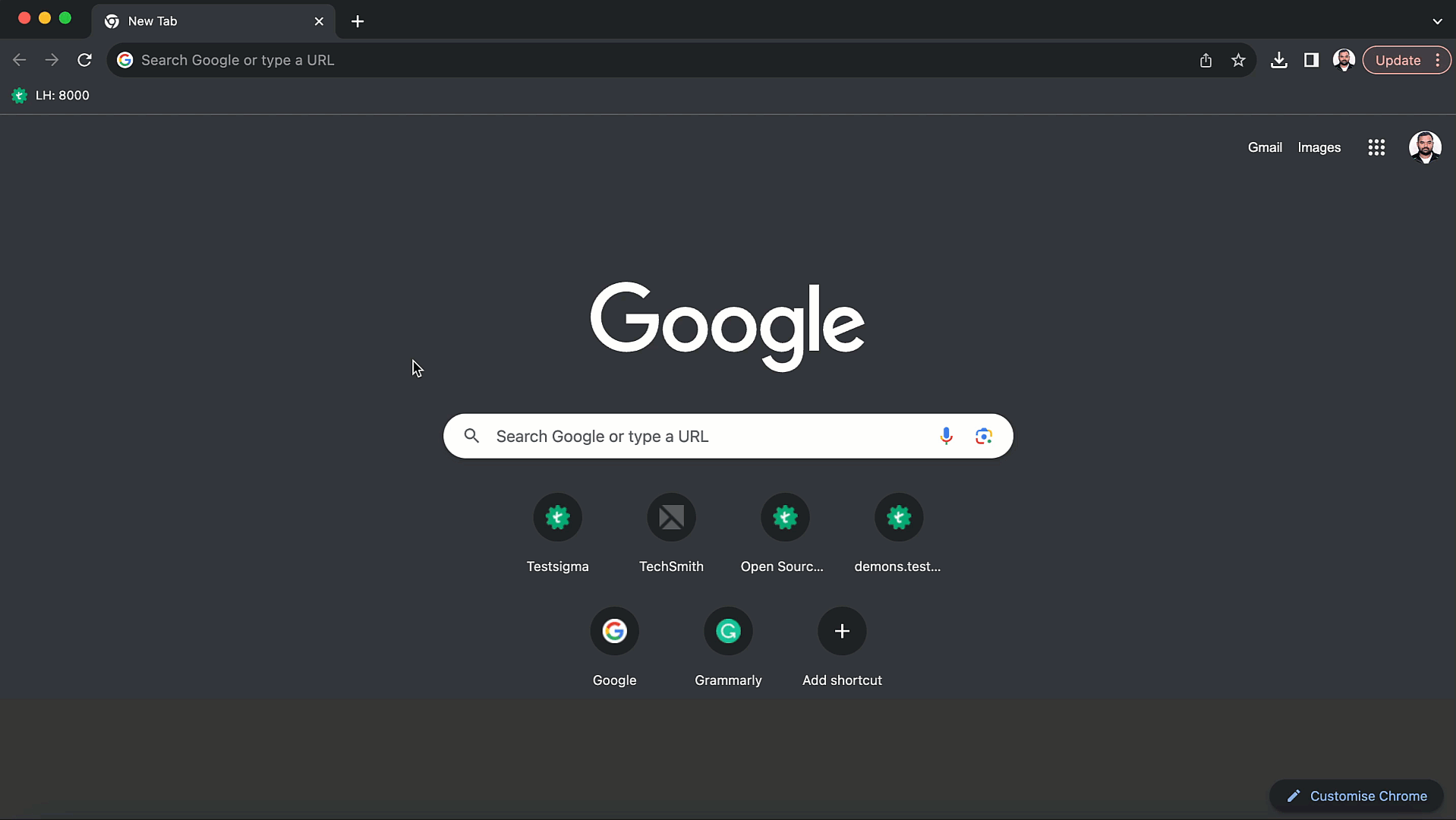The height and width of the screenshot is (820, 1456).
Task: Open the Testsigma shortcut
Action: [x=557, y=534]
